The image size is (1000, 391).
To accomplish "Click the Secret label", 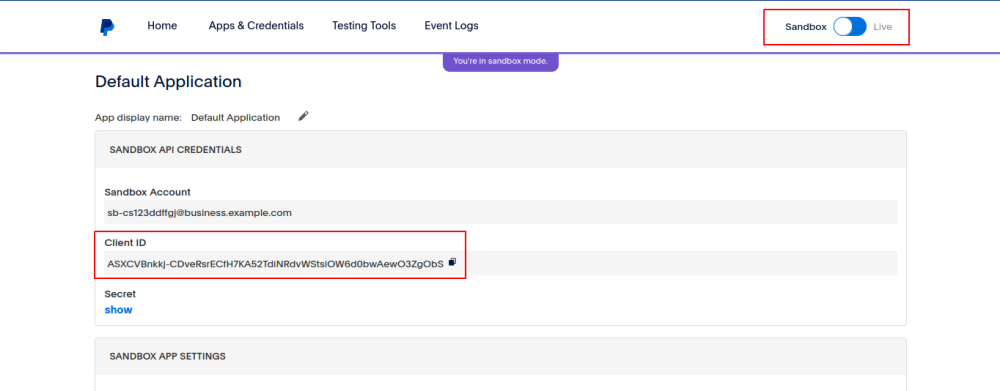I will (120, 294).
